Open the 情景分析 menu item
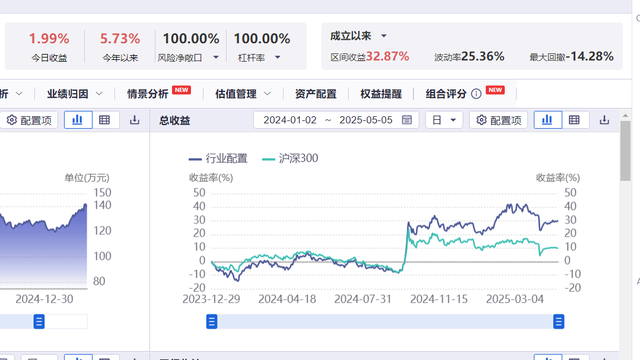 click(x=147, y=94)
